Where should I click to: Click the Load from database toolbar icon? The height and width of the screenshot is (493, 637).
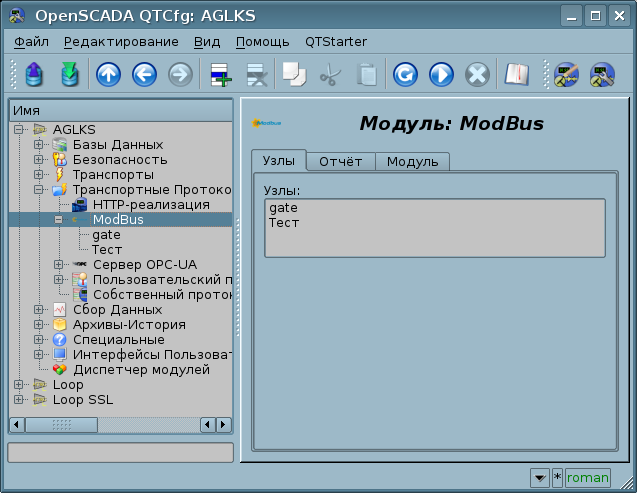pos(33,75)
